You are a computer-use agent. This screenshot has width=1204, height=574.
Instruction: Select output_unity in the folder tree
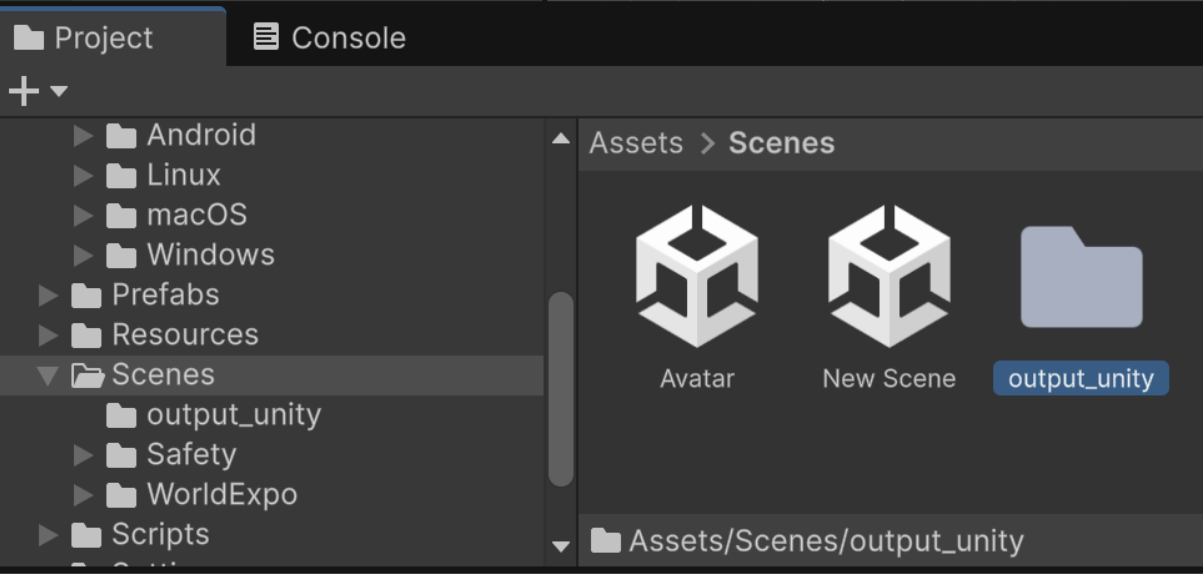[x=233, y=415]
